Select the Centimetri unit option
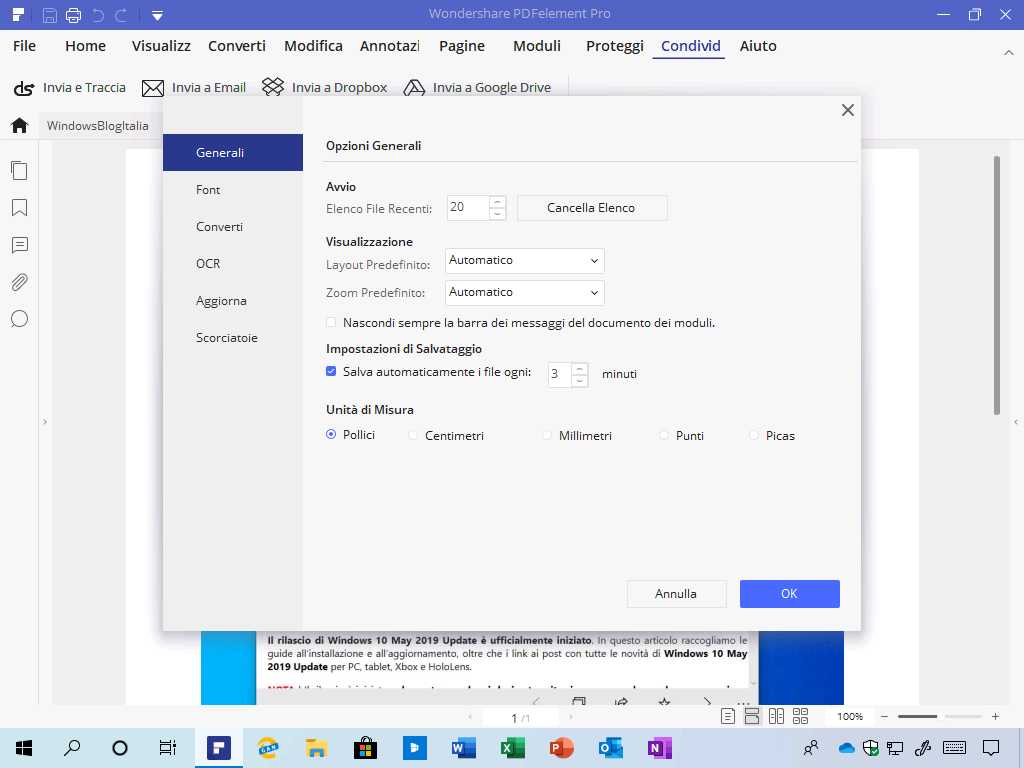This screenshot has height=768, width=1024. (413, 435)
